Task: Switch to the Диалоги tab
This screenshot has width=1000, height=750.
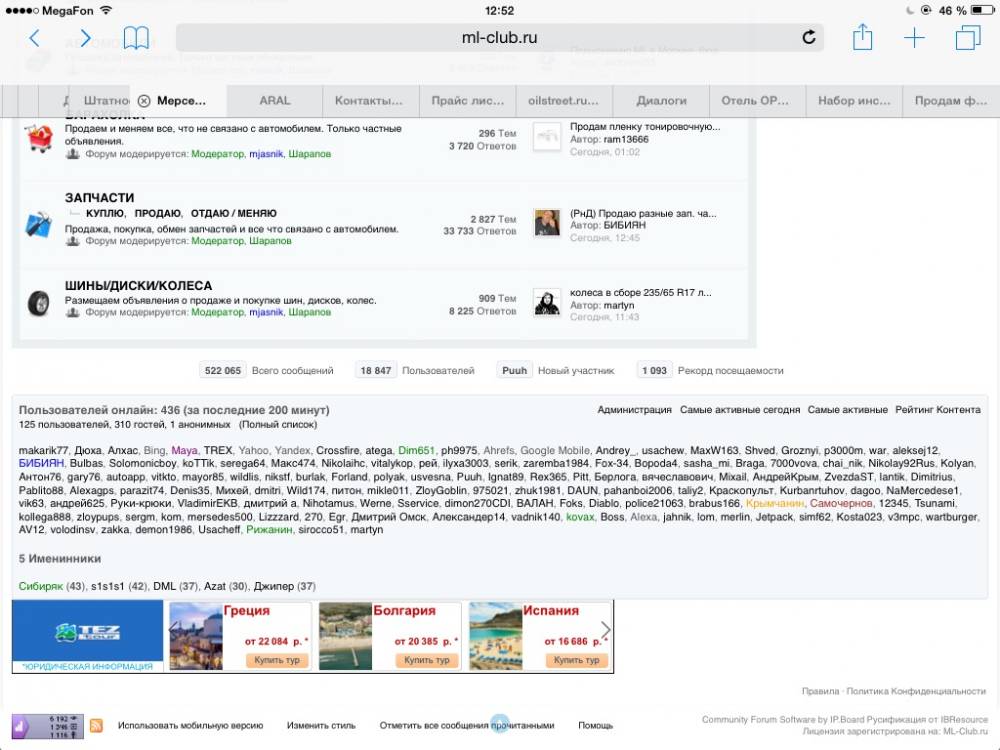Action: tap(662, 101)
